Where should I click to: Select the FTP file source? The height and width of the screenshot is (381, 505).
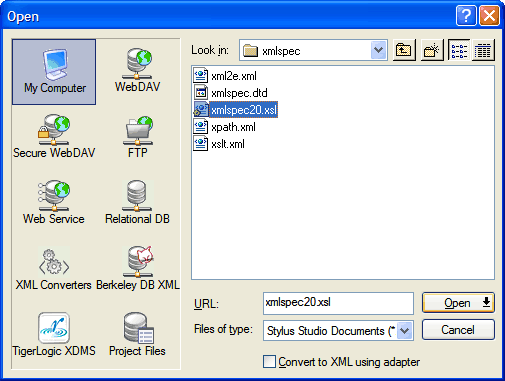point(138,137)
